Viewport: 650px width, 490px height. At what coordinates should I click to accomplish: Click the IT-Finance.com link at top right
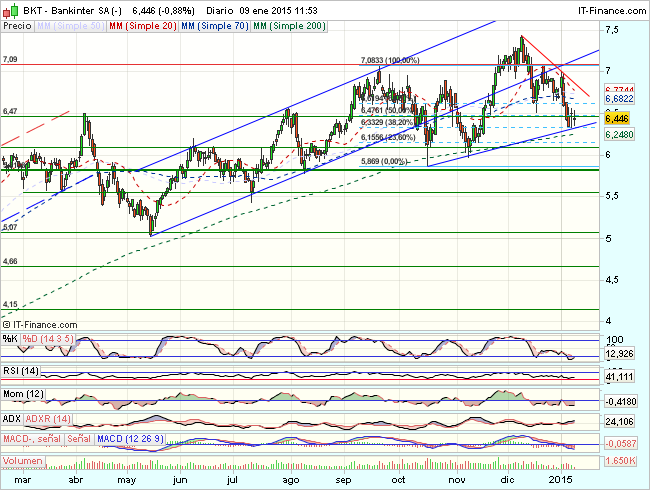pos(606,8)
